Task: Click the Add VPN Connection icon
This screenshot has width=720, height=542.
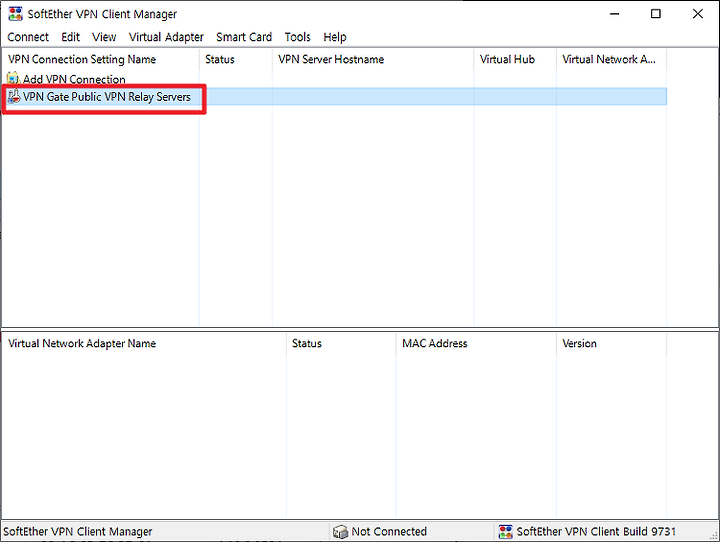Action: pyautogui.click(x=13, y=79)
